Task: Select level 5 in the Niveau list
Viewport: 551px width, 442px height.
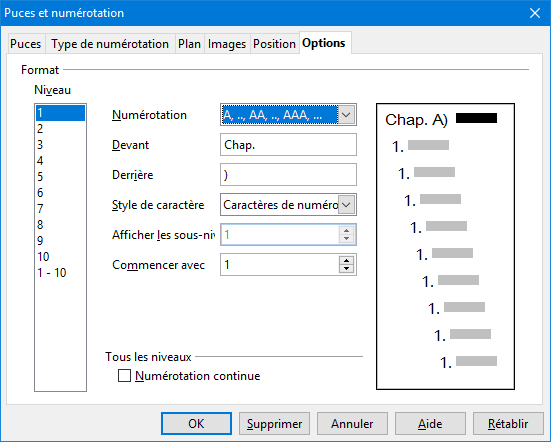Action: (60, 176)
